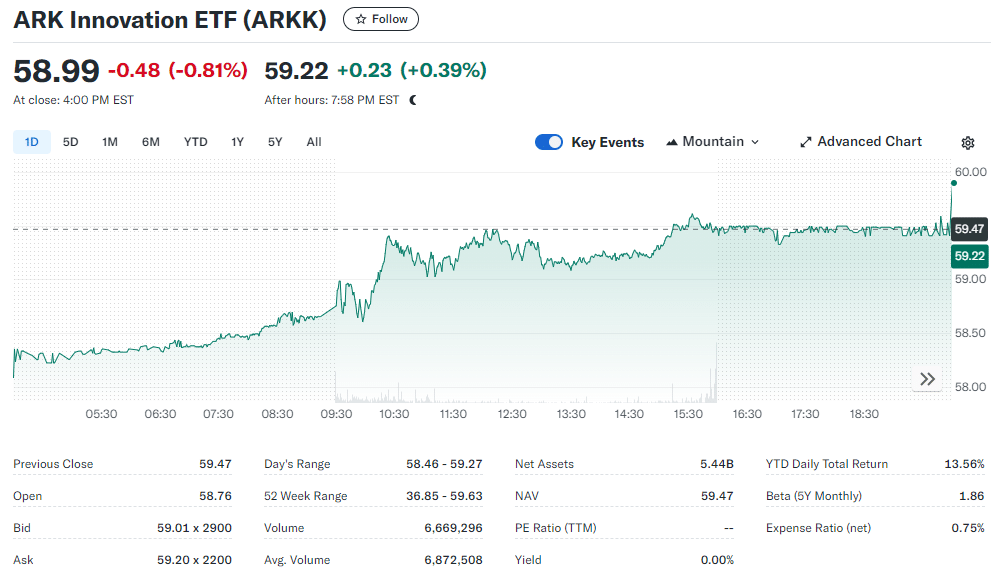Show the All time range
The height and width of the screenshot is (585, 1003).
click(x=314, y=142)
